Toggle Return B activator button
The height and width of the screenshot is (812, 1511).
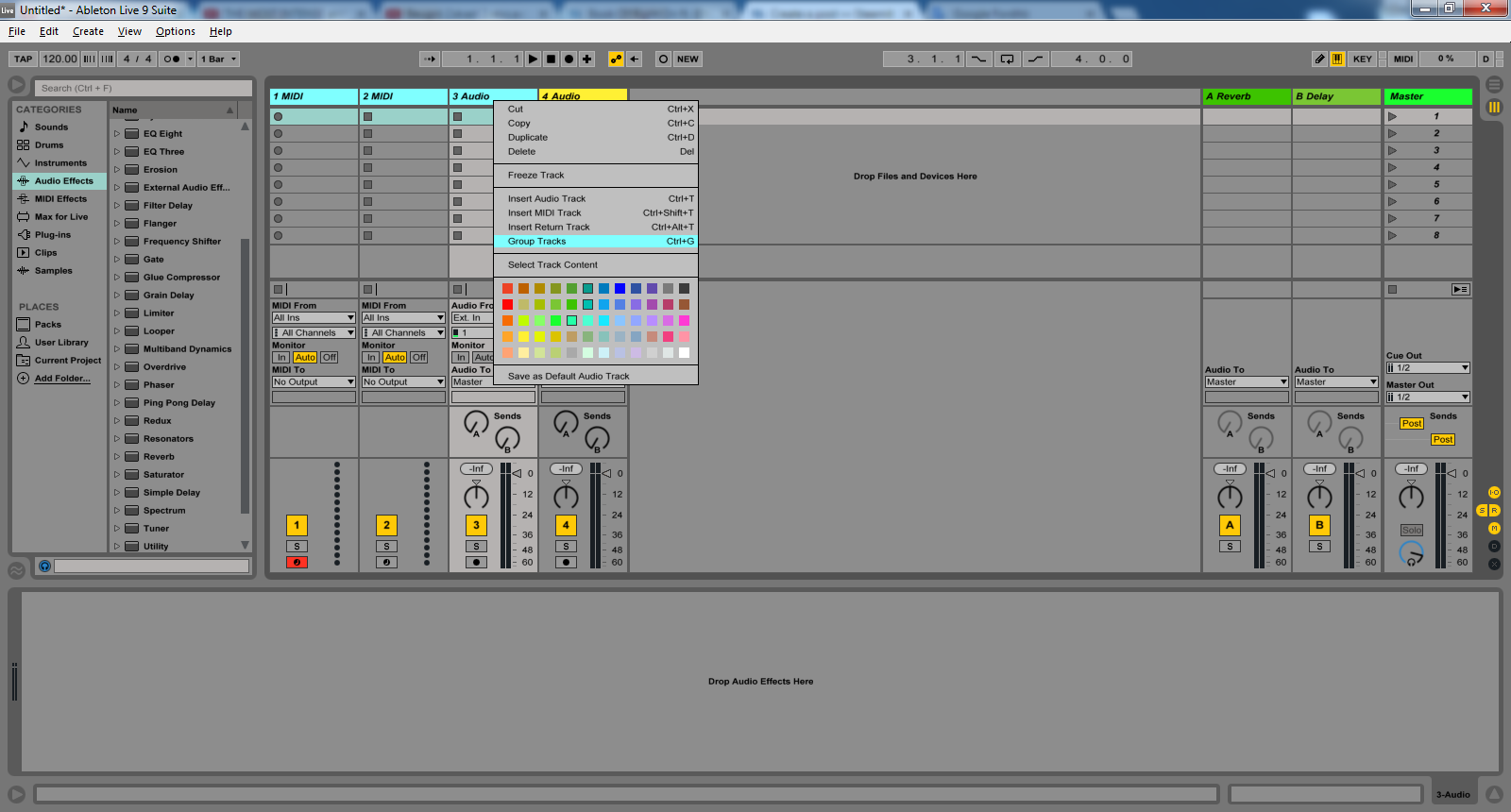coord(1319,525)
